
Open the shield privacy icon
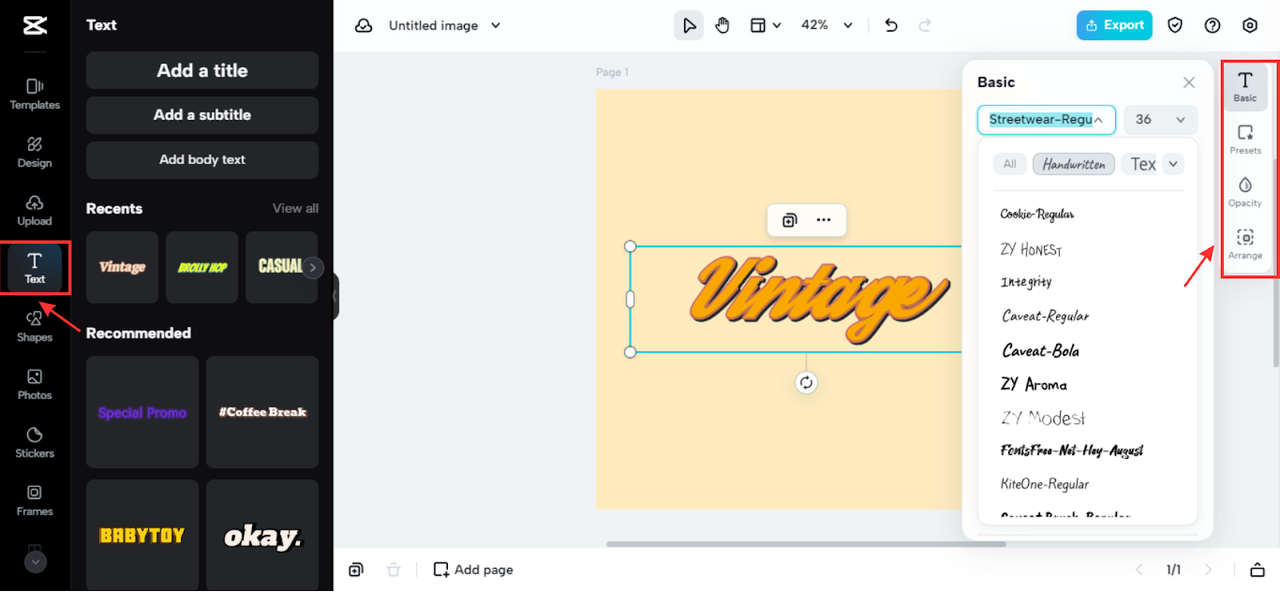1176,26
